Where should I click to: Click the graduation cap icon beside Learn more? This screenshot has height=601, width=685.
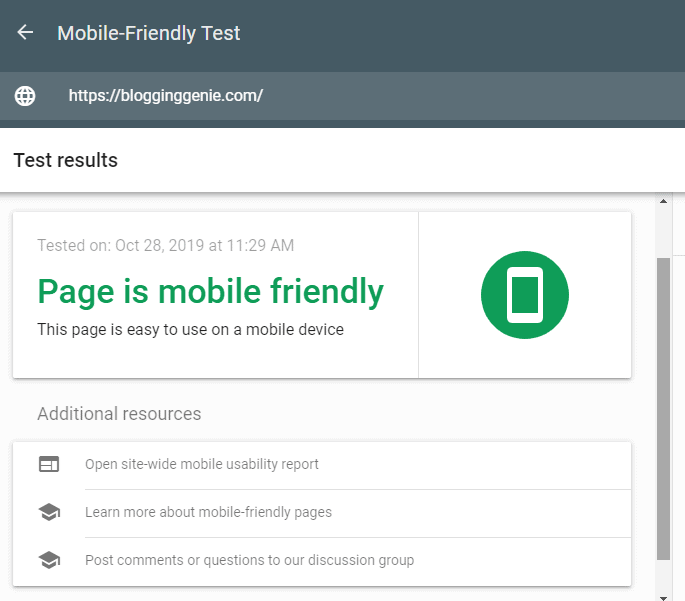49,512
